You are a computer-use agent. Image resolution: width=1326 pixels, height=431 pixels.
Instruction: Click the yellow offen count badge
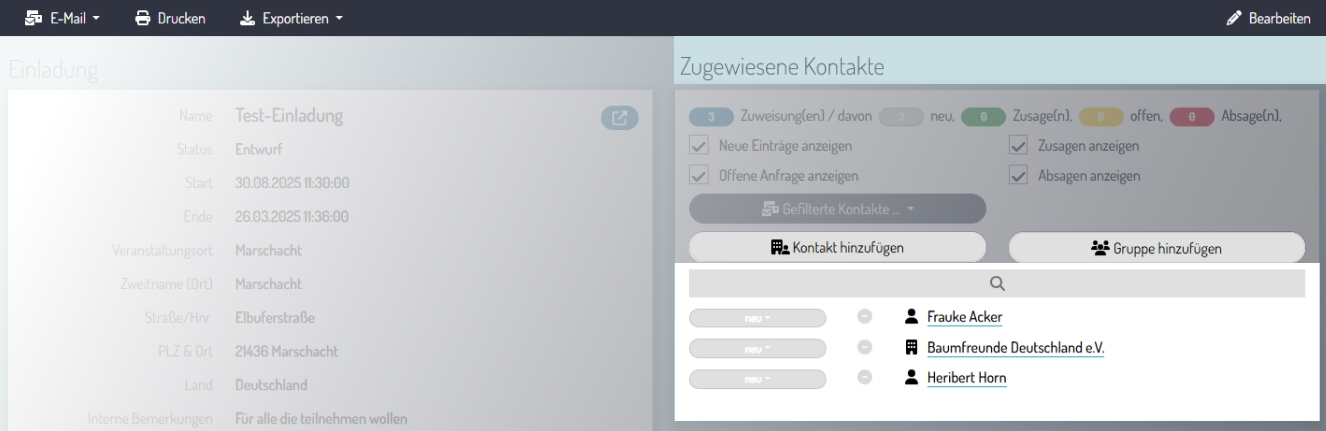point(1103,117)
